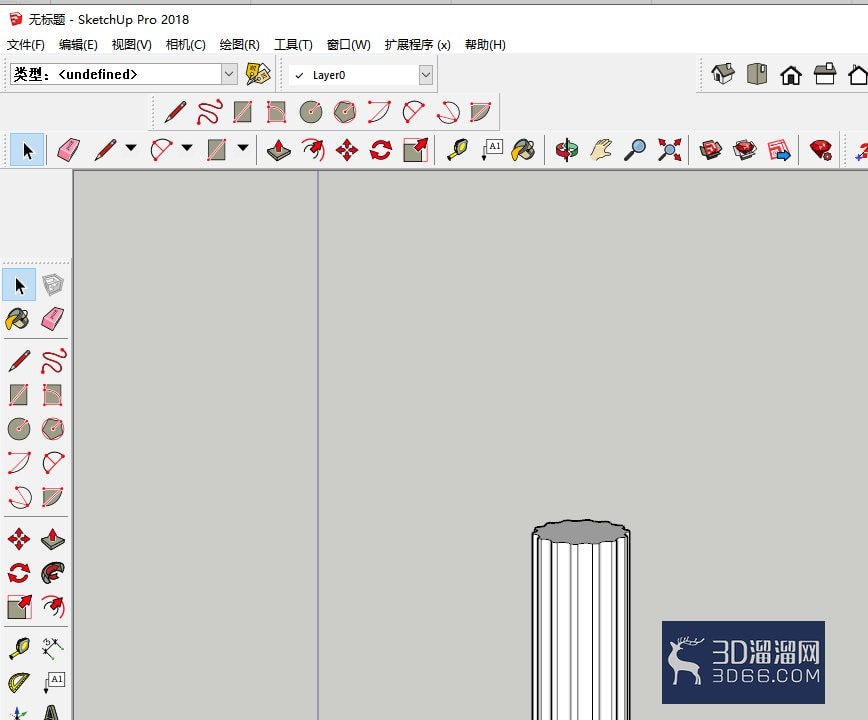
Task: Open the 窗口(W) menu
Action: [348, 44]
